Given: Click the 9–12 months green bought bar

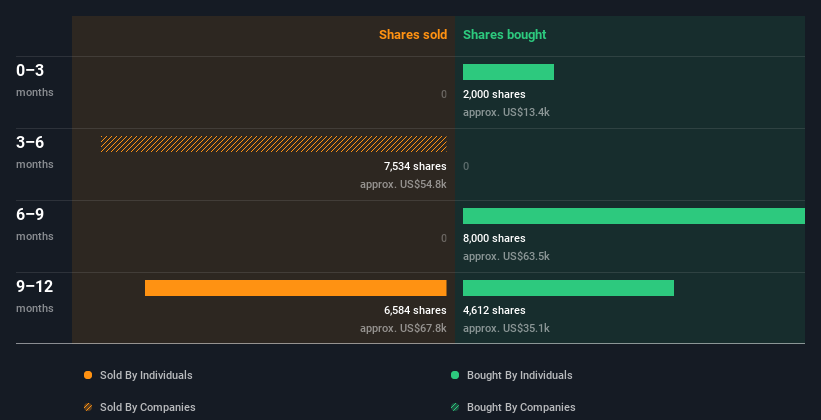Looking at the screenshot, I should tap(568, 288).
